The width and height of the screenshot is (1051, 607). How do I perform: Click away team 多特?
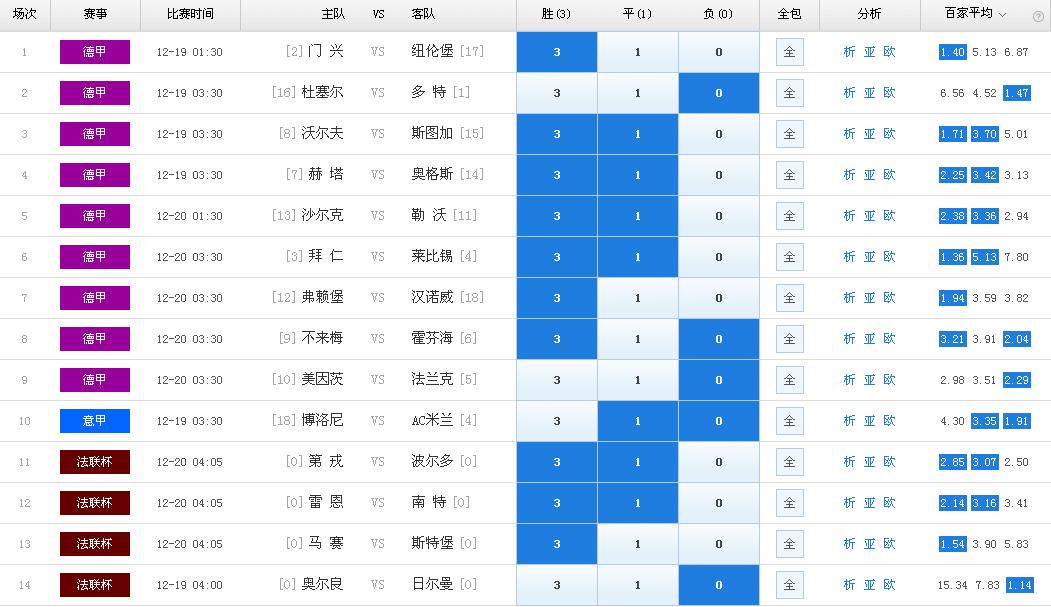pyautogui.click(x=429, y=92)
